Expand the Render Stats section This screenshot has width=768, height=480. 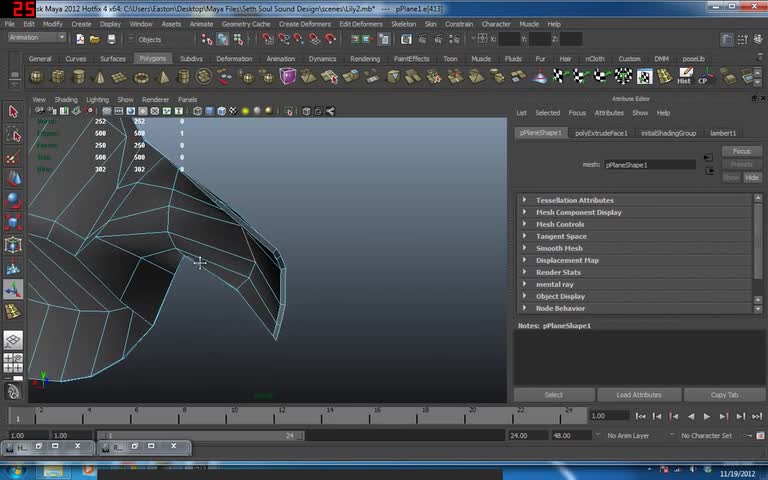557,272
